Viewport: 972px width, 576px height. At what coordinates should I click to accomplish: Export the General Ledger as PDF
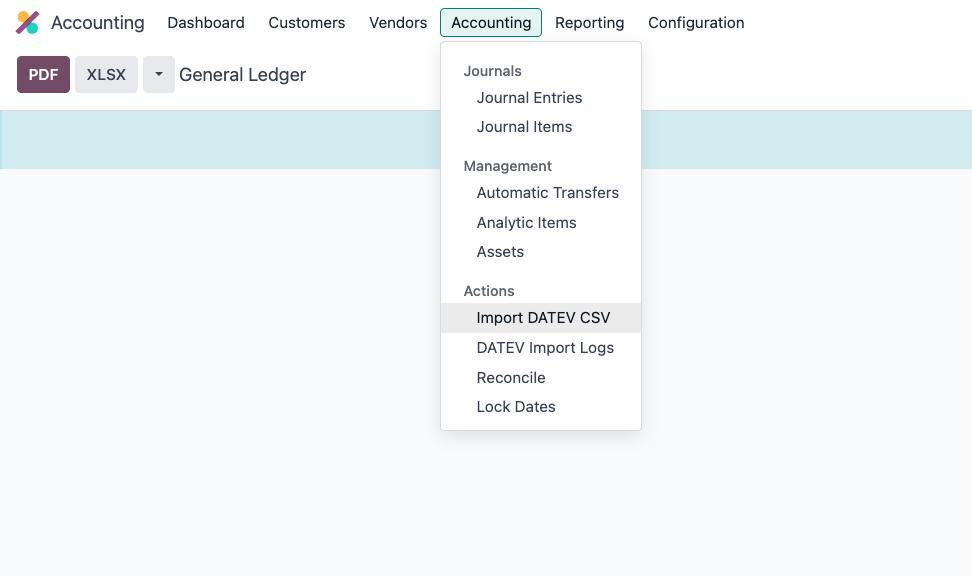43,74
